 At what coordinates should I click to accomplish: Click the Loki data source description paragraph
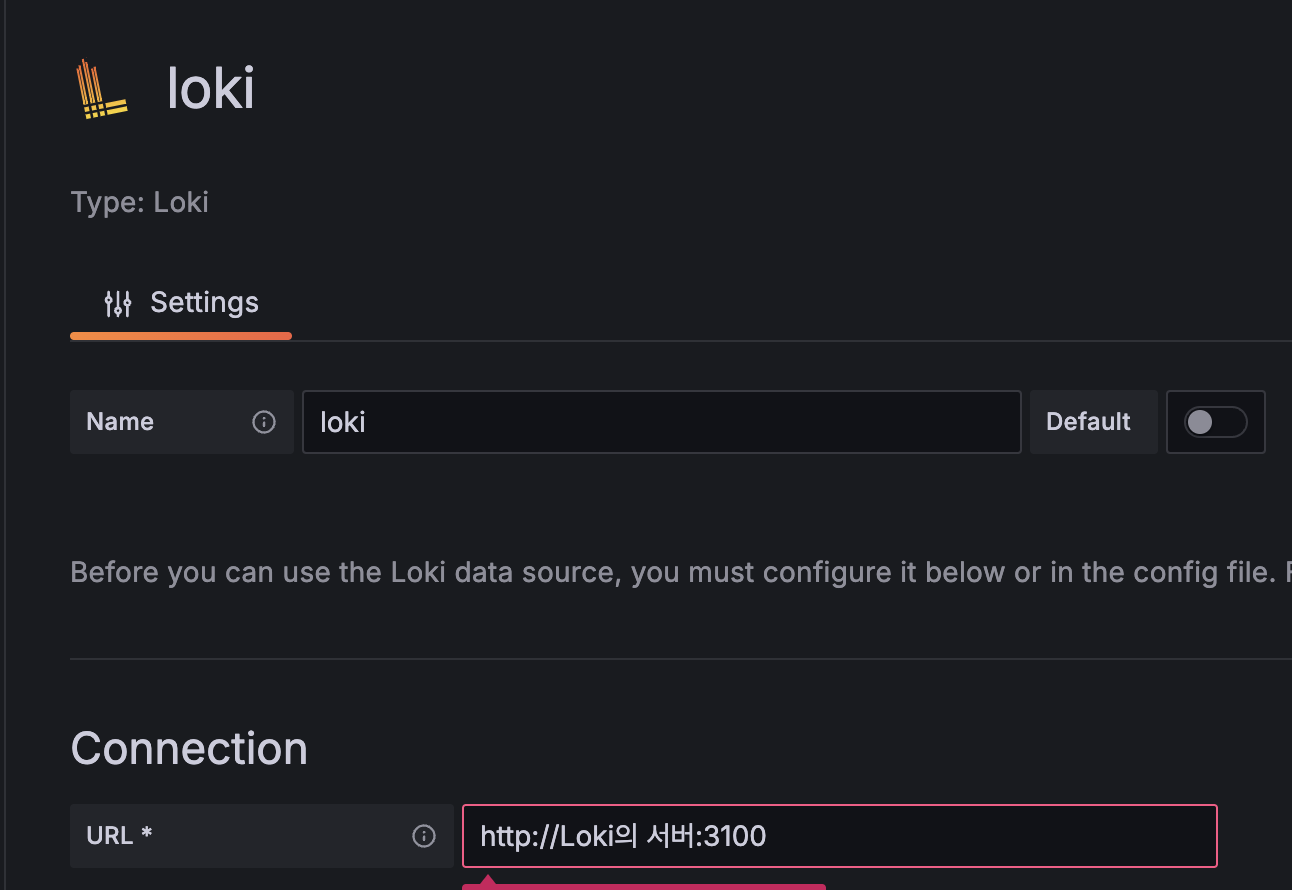[681, 573]
